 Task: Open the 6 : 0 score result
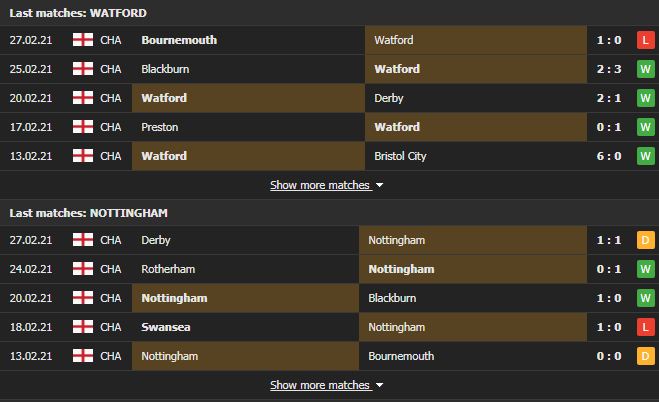coord(609,156)
